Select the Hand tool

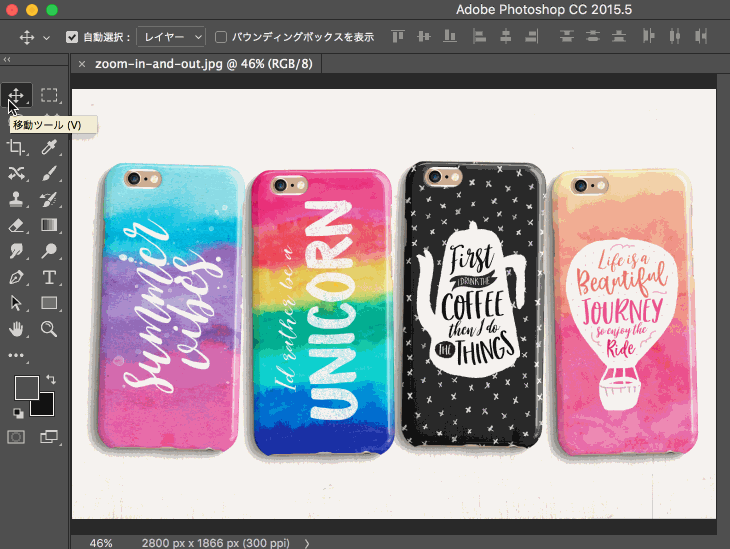tap(16, 328)
